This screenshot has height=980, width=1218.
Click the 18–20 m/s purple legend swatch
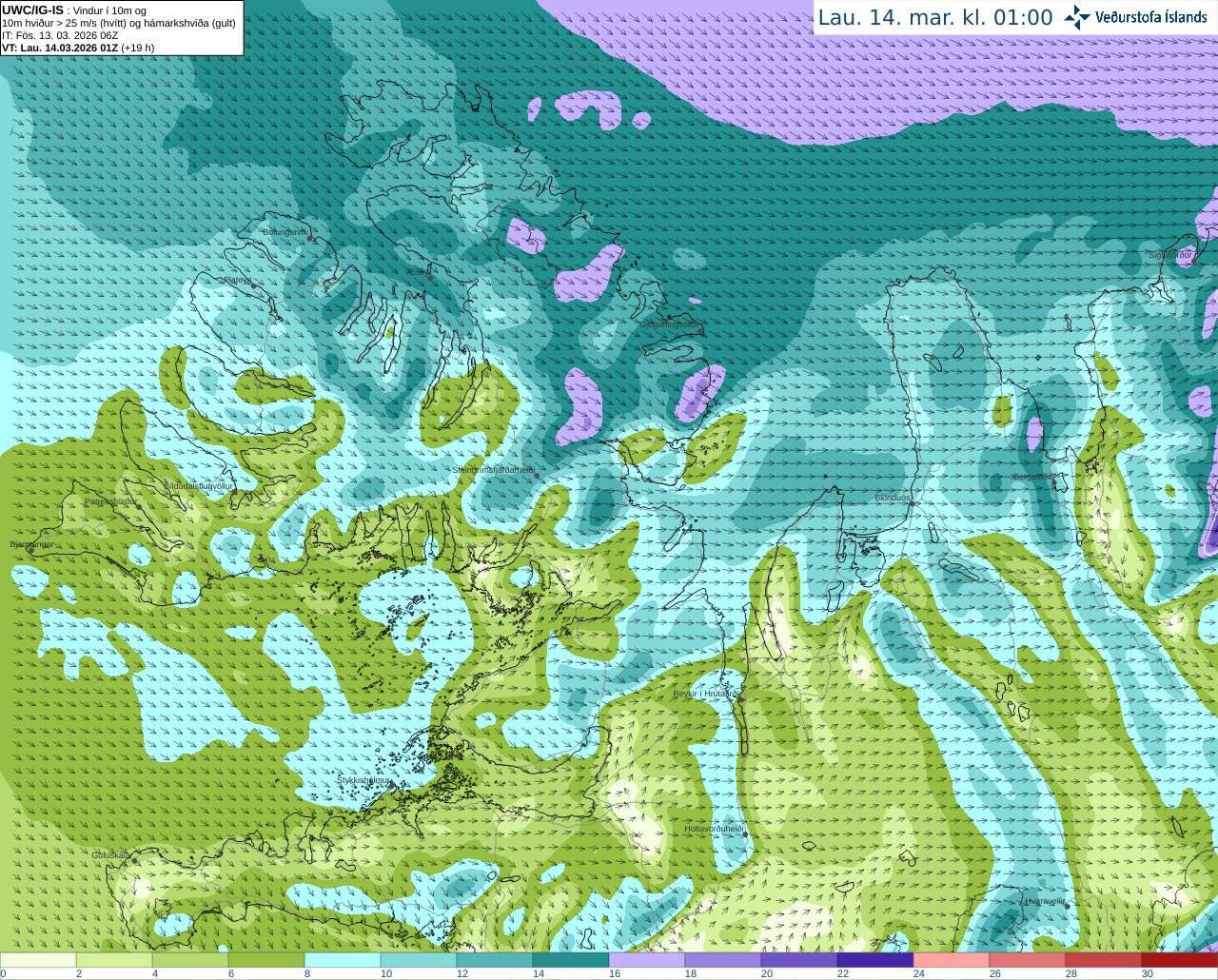(x=723, y=960)
